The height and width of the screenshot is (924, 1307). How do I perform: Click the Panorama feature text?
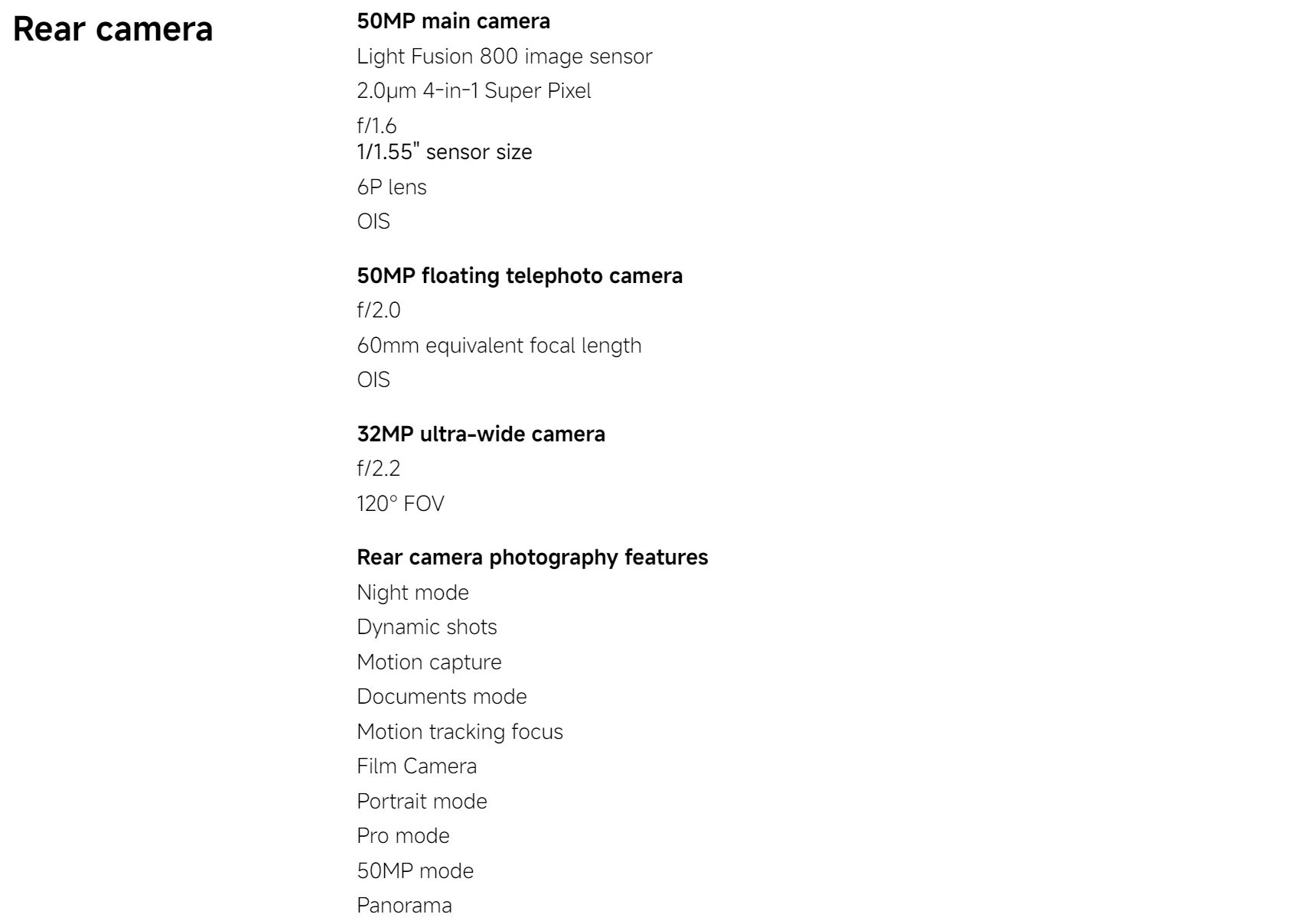pos(404,906)
